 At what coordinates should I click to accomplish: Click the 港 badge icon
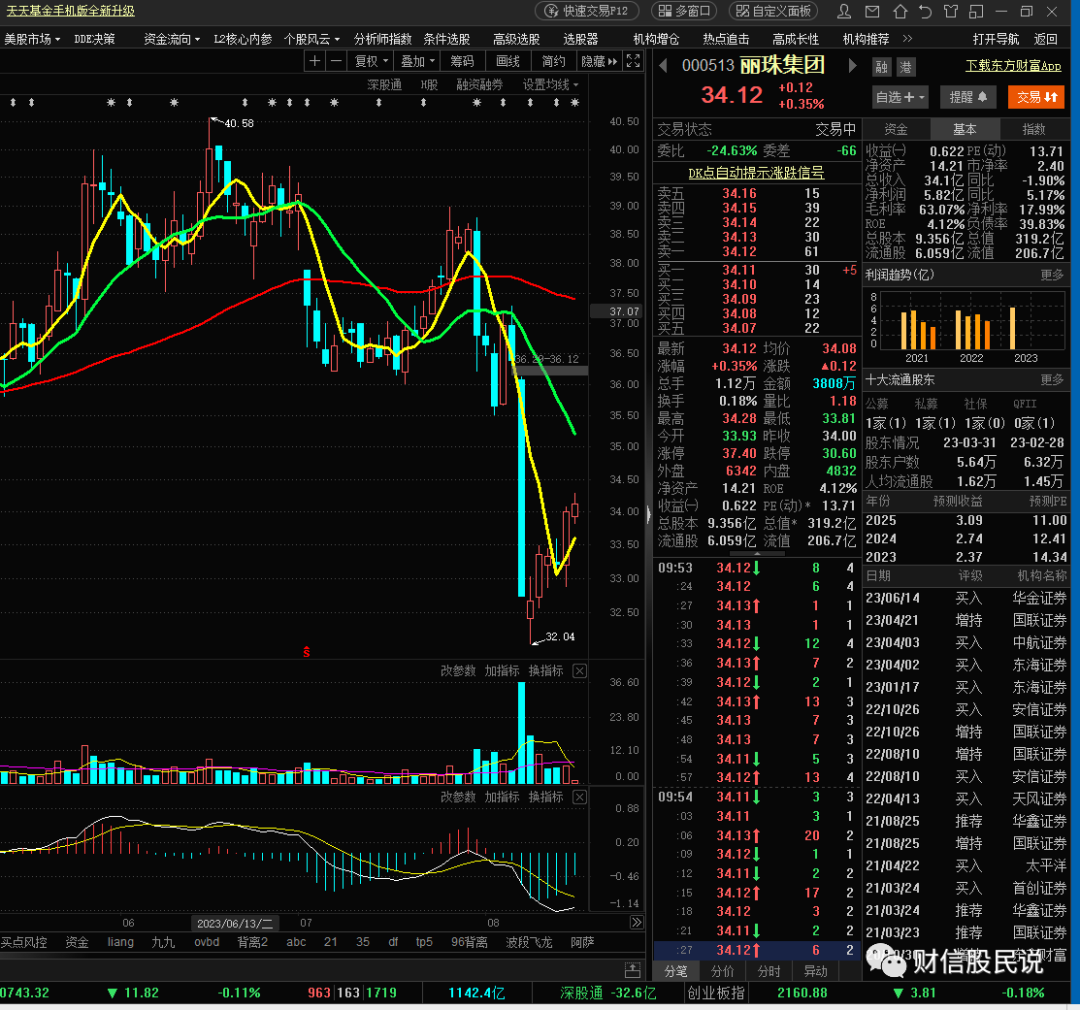click(905, 67)
